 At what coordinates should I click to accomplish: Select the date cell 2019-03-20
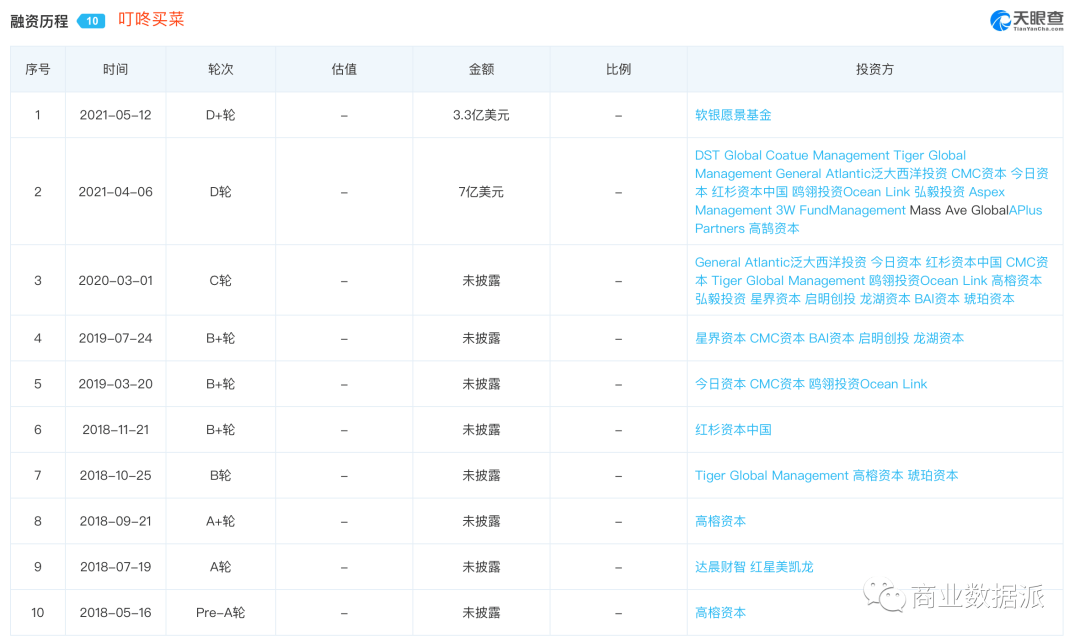[116, 384]
